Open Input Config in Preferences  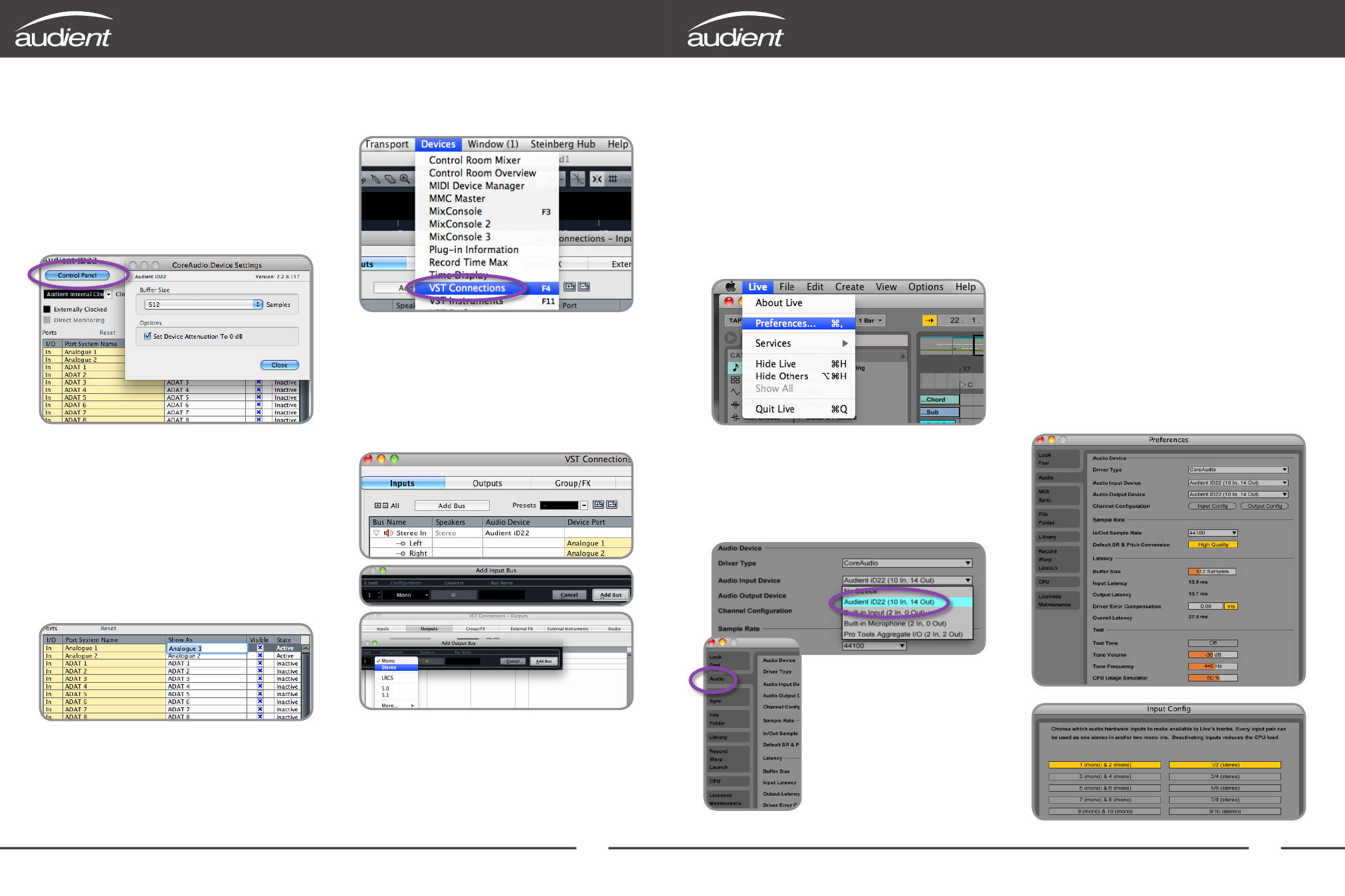pos(1212,506)
